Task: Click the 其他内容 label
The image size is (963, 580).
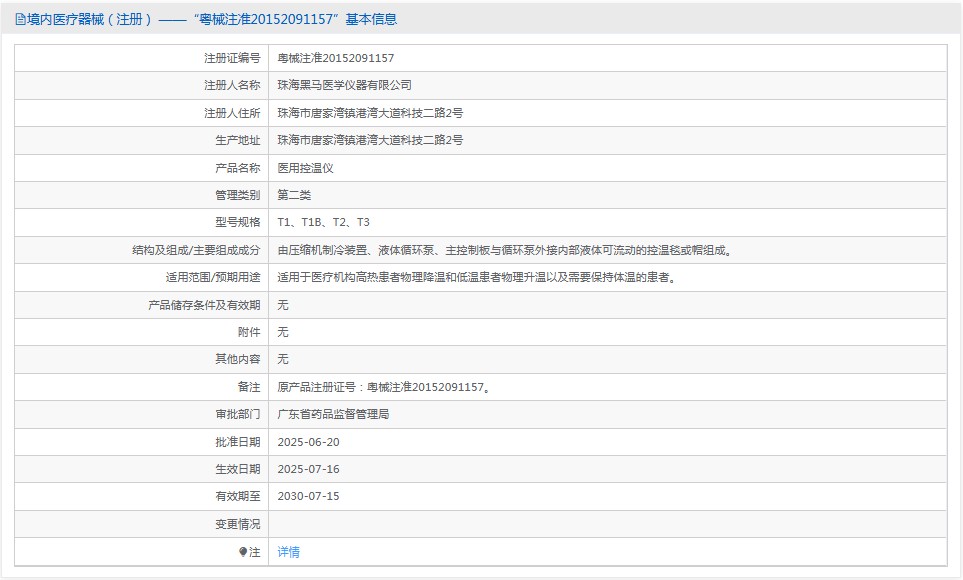Action: click(x=238, y=359)
